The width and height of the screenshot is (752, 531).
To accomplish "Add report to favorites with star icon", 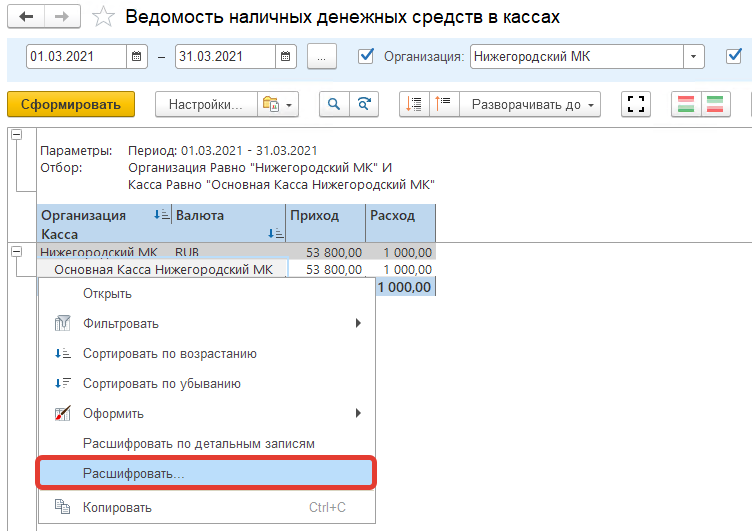I will [x=102, y=17].
